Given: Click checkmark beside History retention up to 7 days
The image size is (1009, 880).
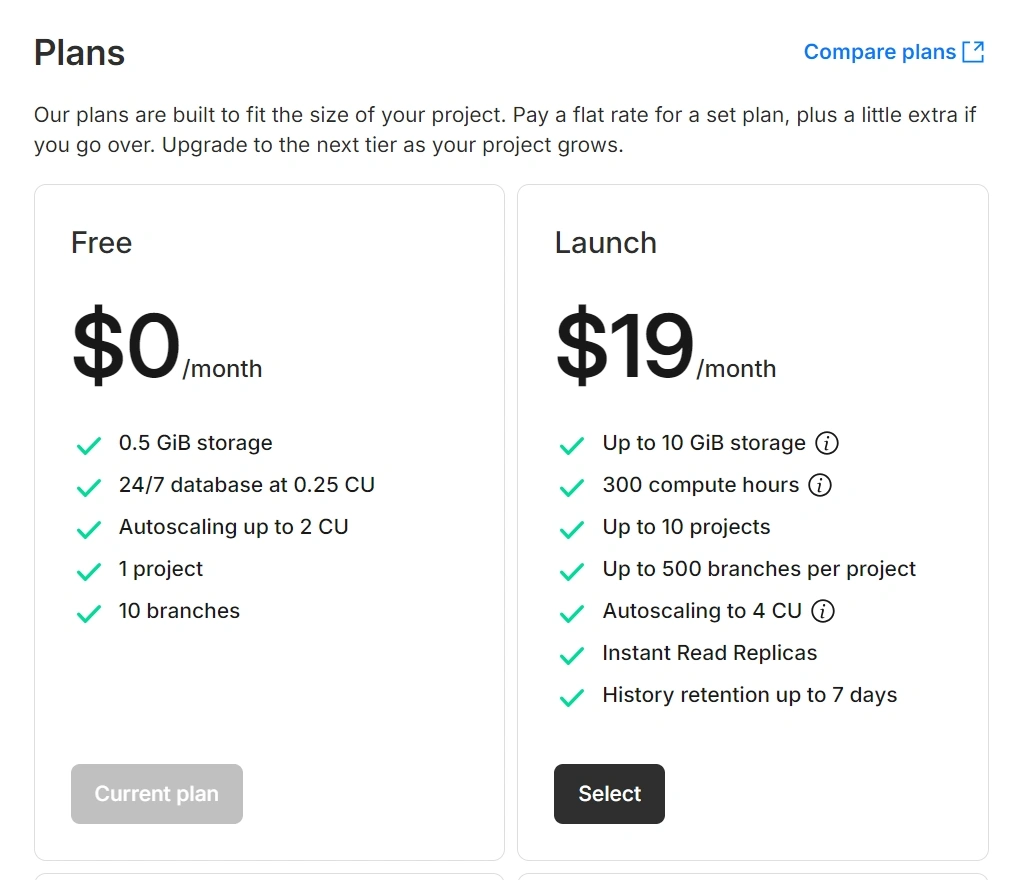Looking at the screenshot, I should 572,697.
